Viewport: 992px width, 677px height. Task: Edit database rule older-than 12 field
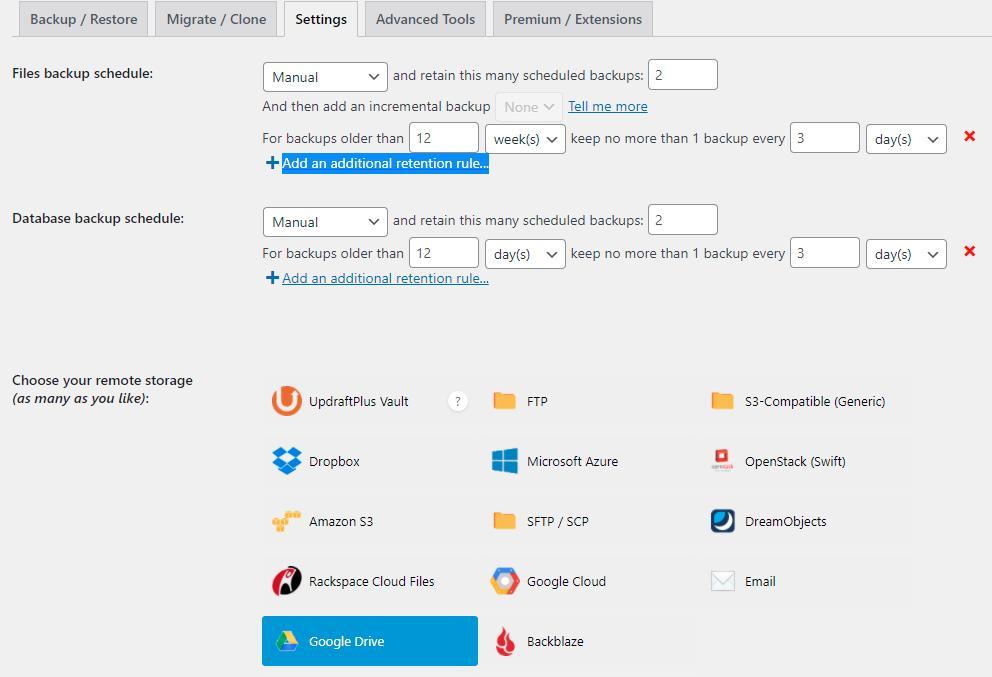pos(443,253)
